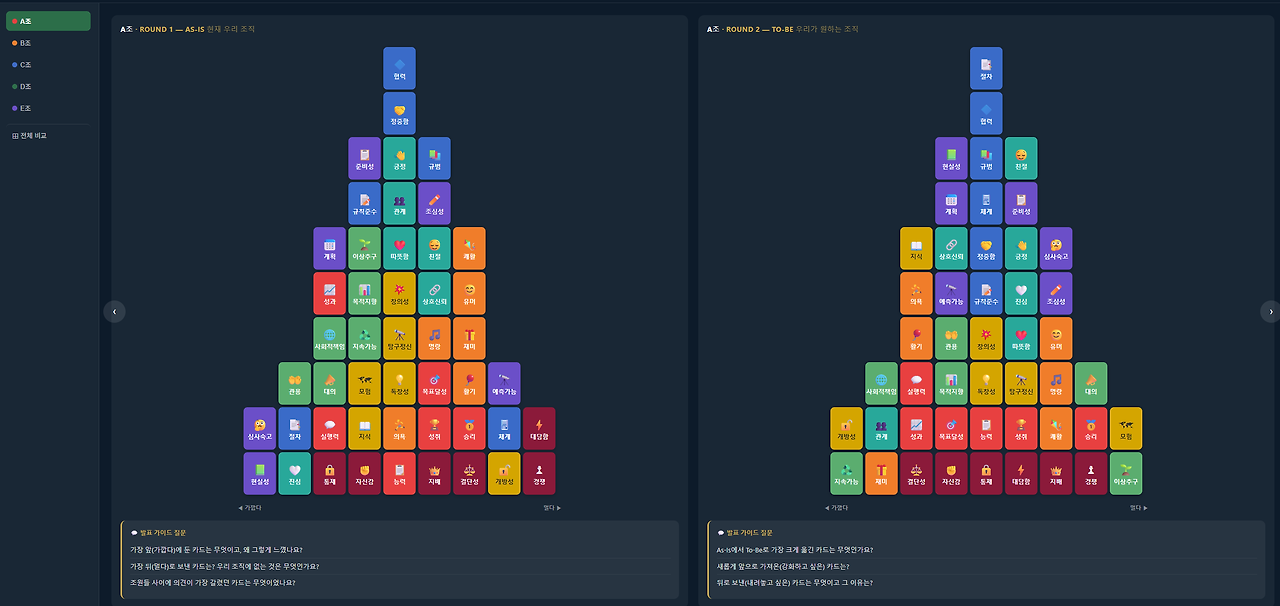
Task: Choose the 지배 crown card in AS-IS pyramid
Action: pyautogui.click(x=434, y=473)
